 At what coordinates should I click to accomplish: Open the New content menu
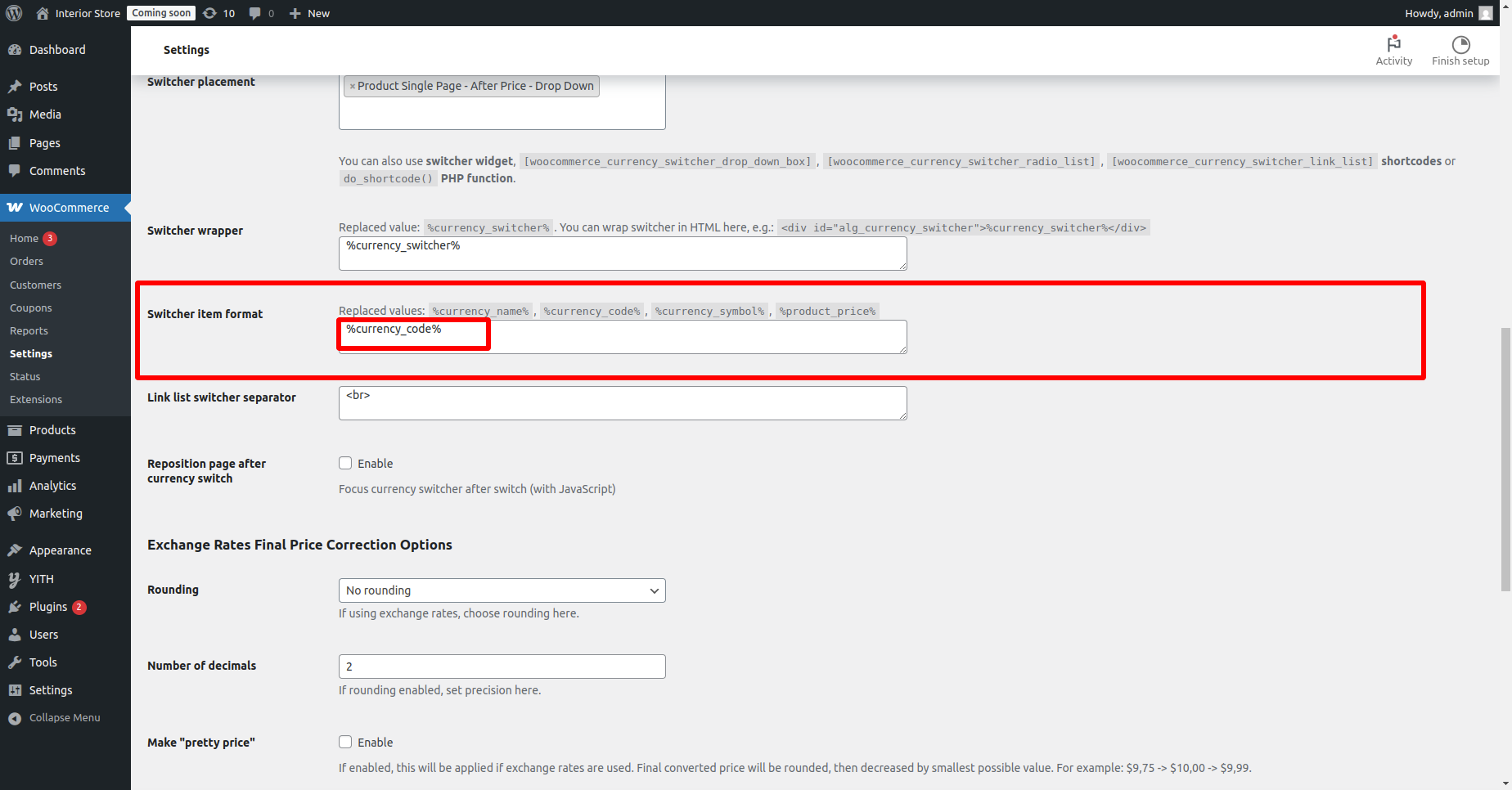click(x=309, y=13)
